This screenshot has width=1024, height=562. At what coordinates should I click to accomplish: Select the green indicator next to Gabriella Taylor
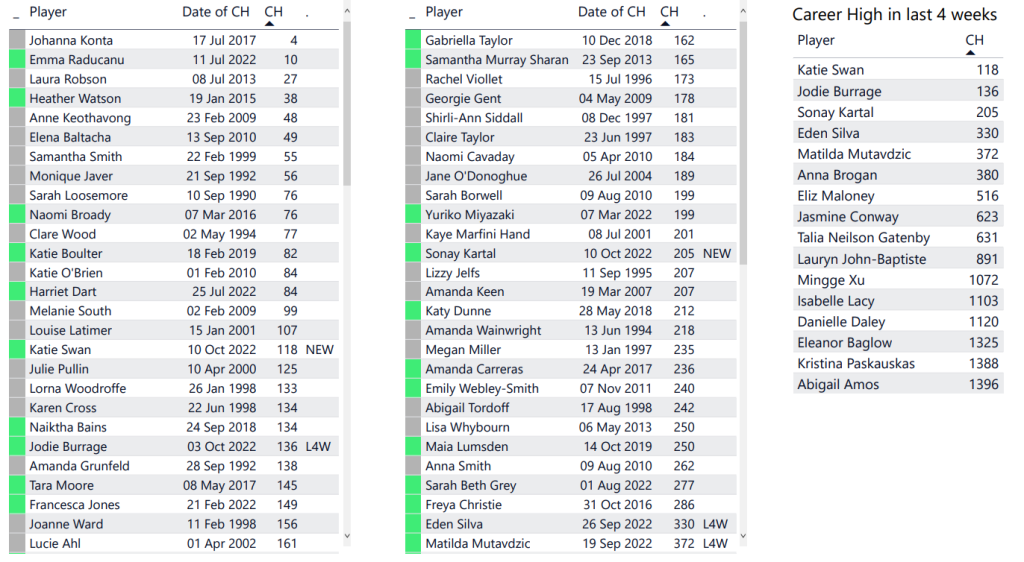pos(412,41)
